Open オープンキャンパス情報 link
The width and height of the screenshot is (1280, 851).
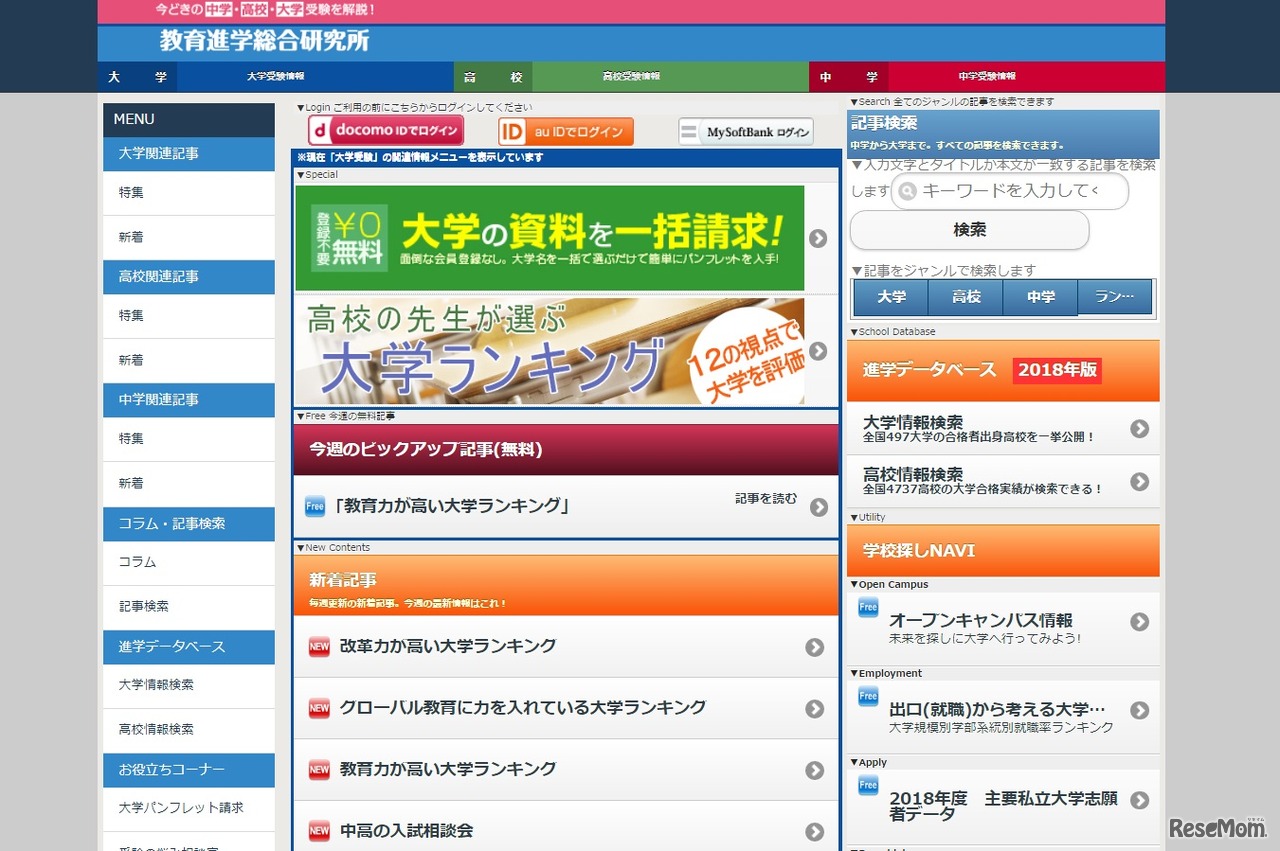click(1003, 629)
